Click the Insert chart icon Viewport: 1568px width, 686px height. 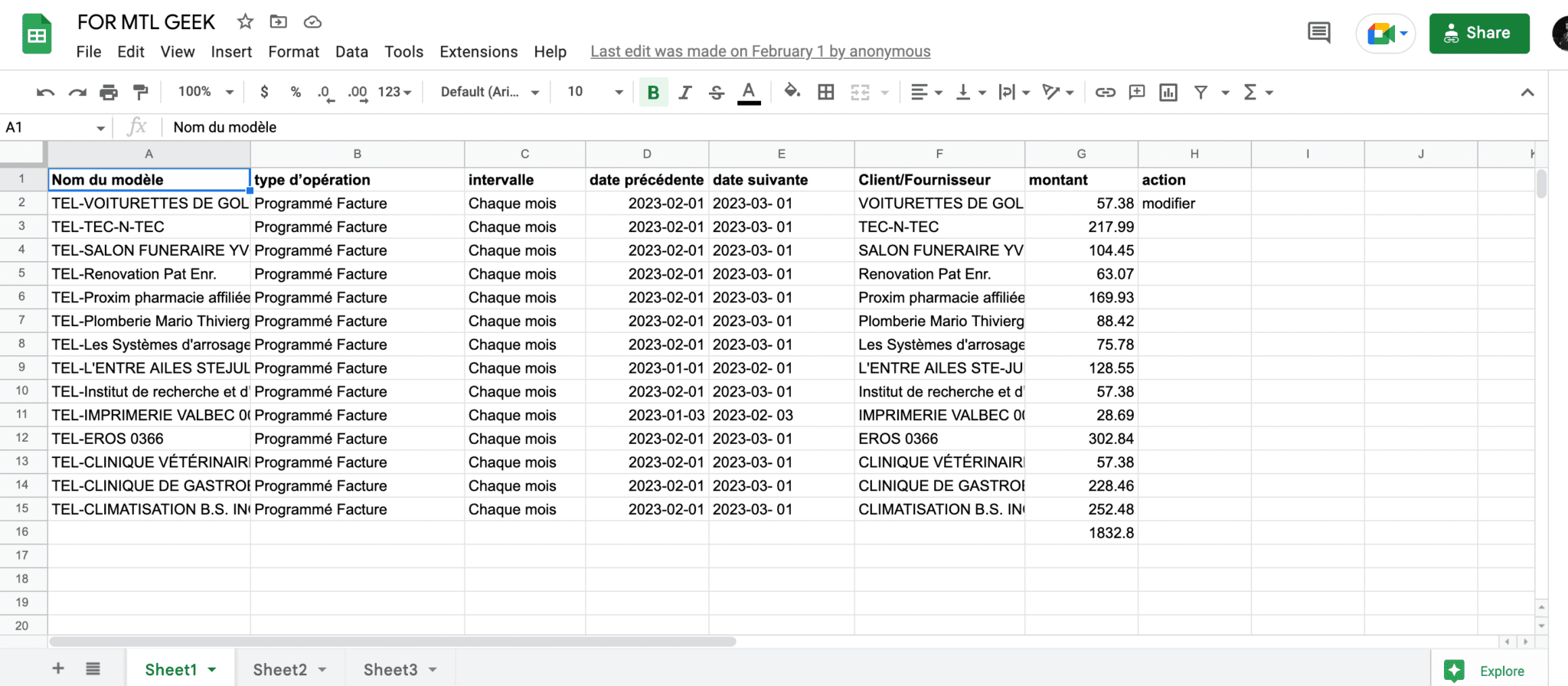point(1168,93)
